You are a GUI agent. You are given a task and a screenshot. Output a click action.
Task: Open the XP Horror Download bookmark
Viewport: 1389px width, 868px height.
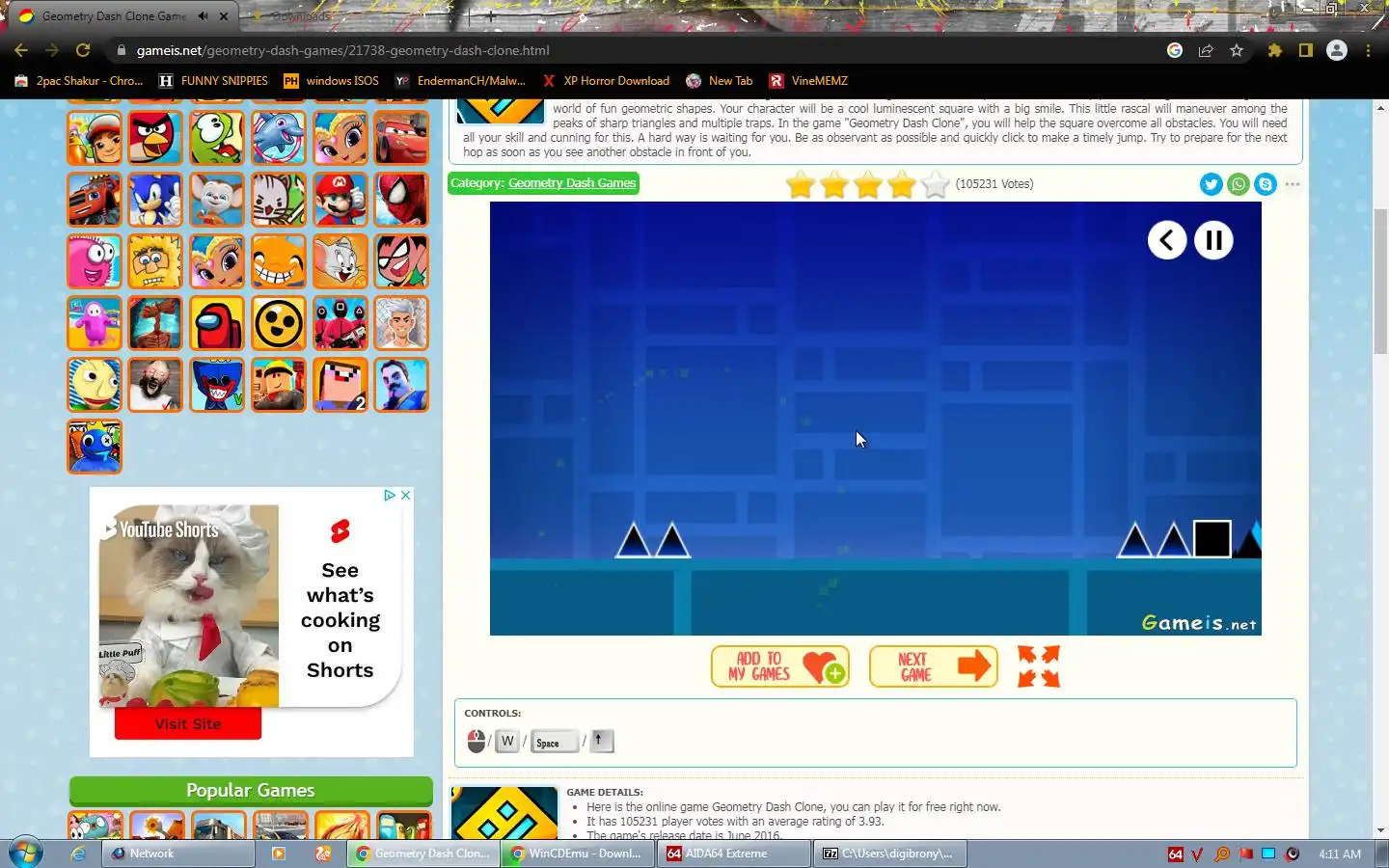(x=606, y=81)
